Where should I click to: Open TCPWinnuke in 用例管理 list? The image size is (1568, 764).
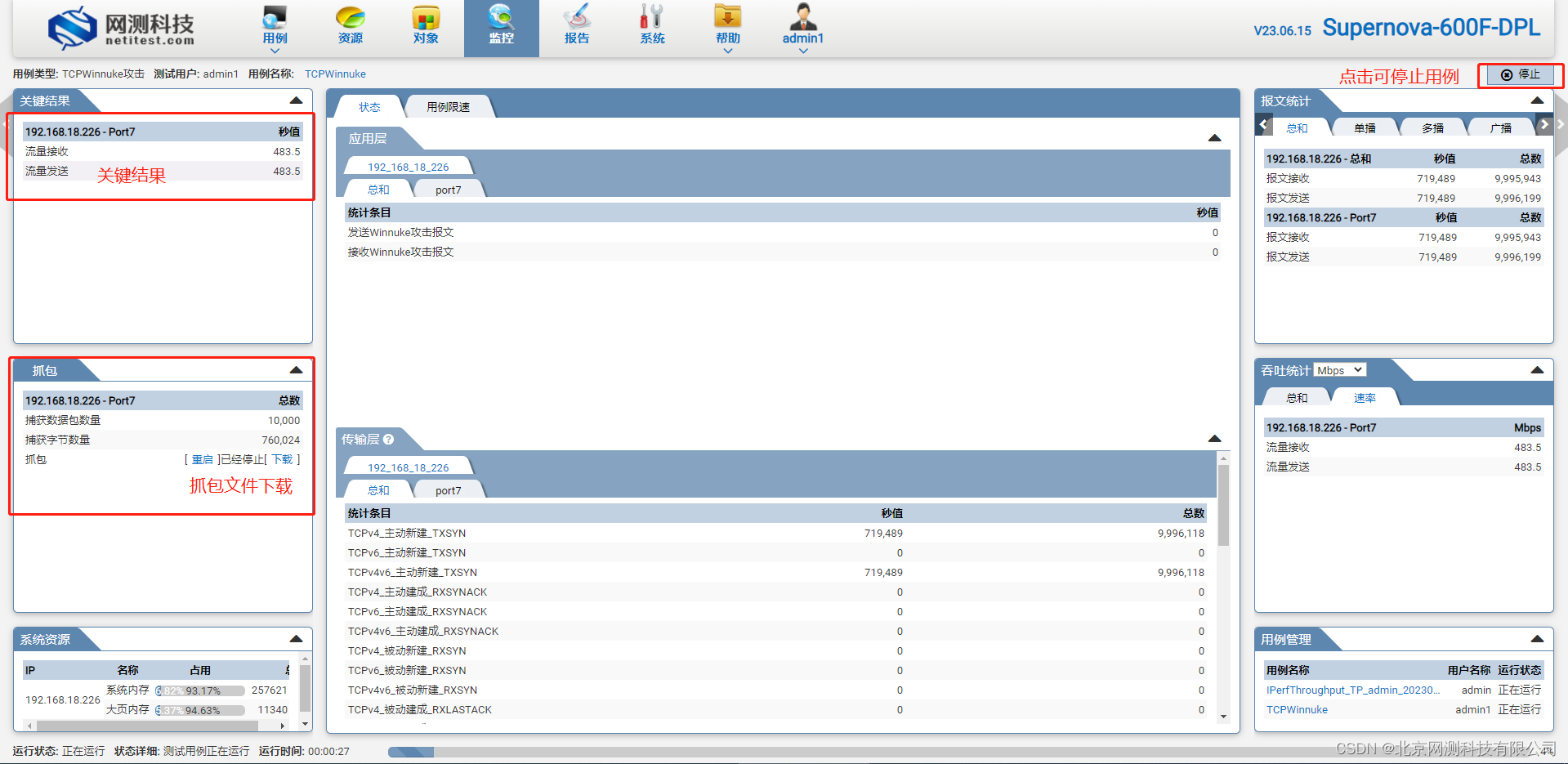coord(1297,709)
